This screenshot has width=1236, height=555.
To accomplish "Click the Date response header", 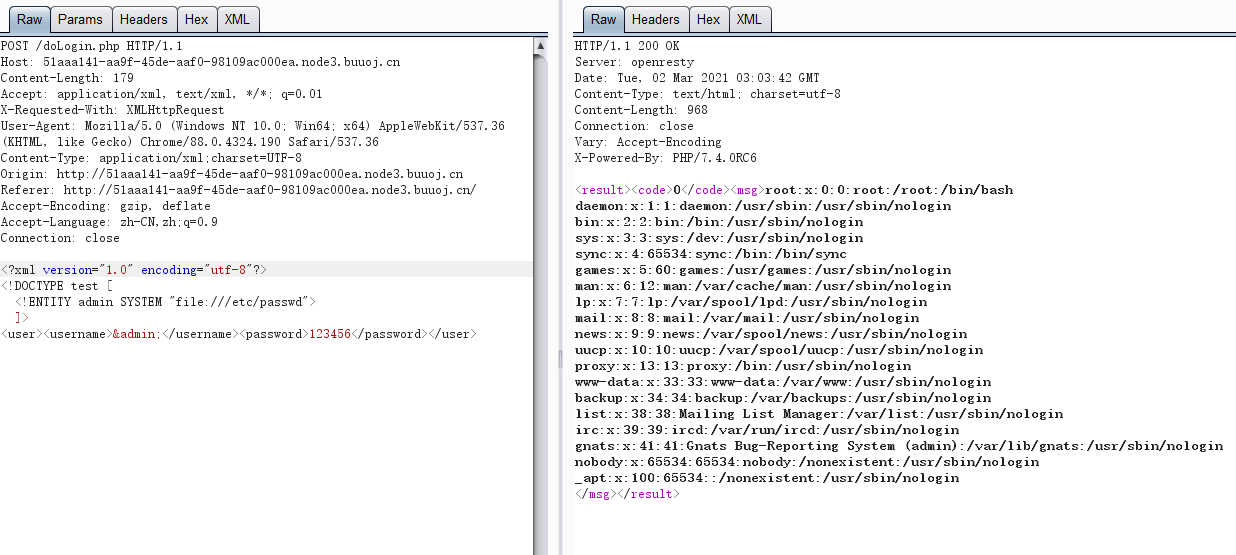I will click(697, 78).
